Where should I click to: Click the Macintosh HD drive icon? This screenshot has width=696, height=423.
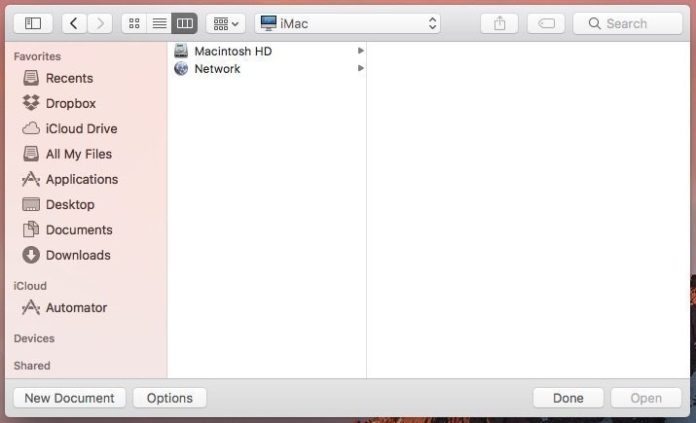tap(181, 51)
